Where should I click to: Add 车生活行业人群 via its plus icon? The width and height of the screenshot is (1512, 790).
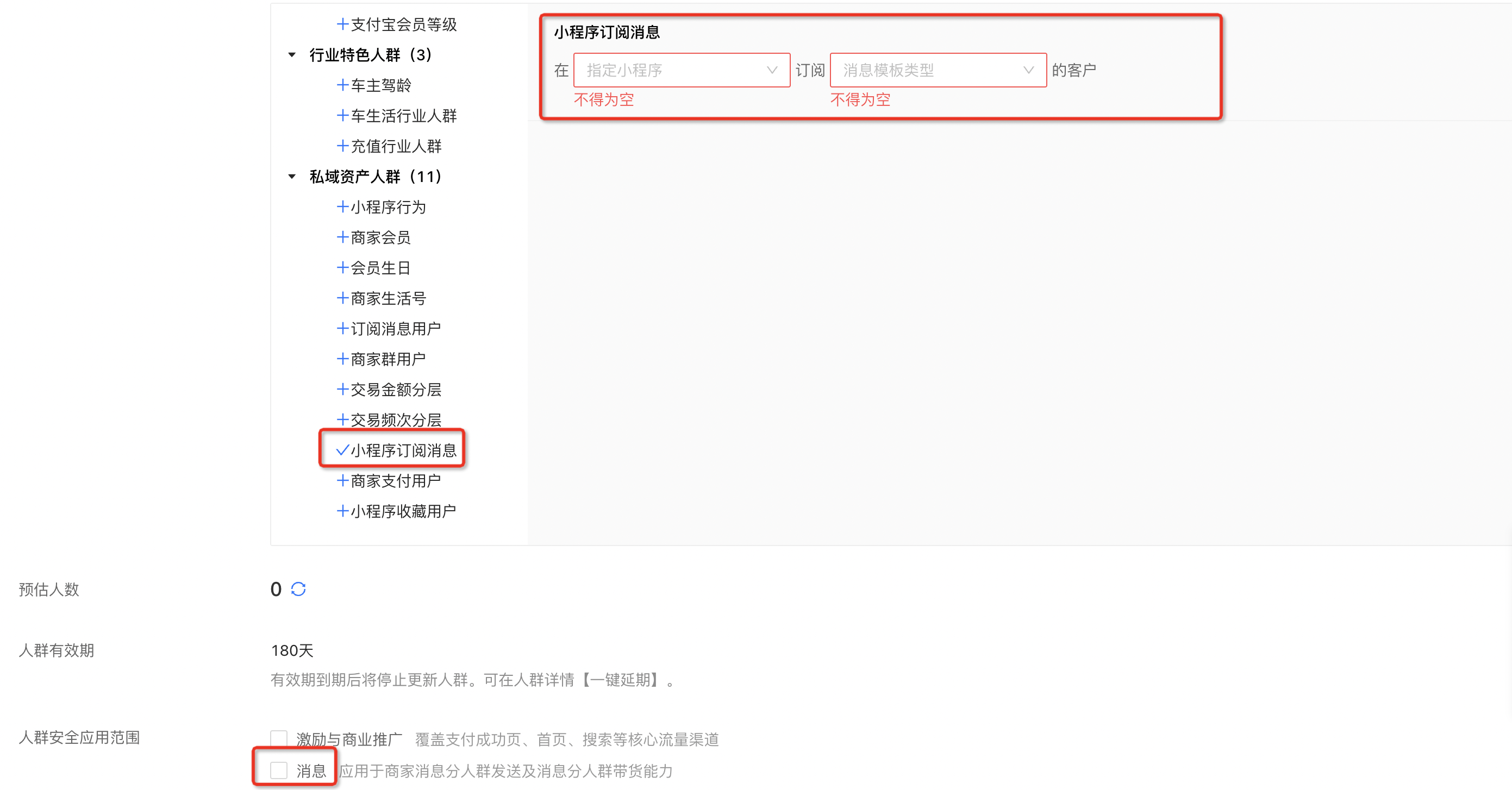(343, 116)
